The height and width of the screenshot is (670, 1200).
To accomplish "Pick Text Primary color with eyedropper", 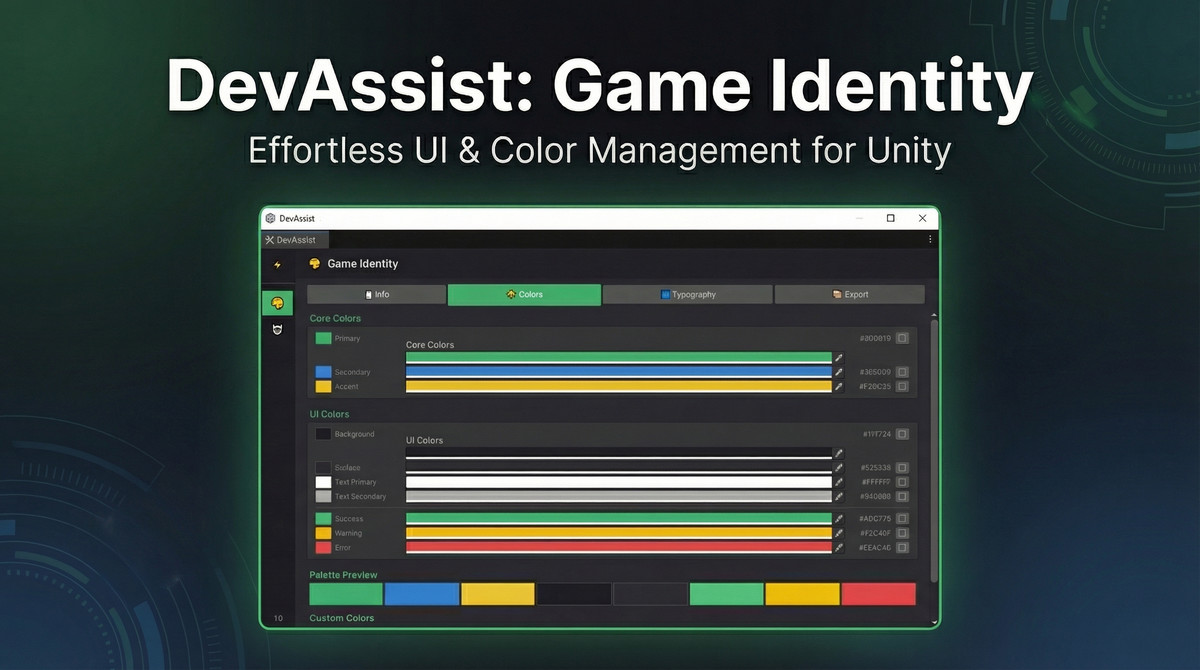I will (839, 482).
